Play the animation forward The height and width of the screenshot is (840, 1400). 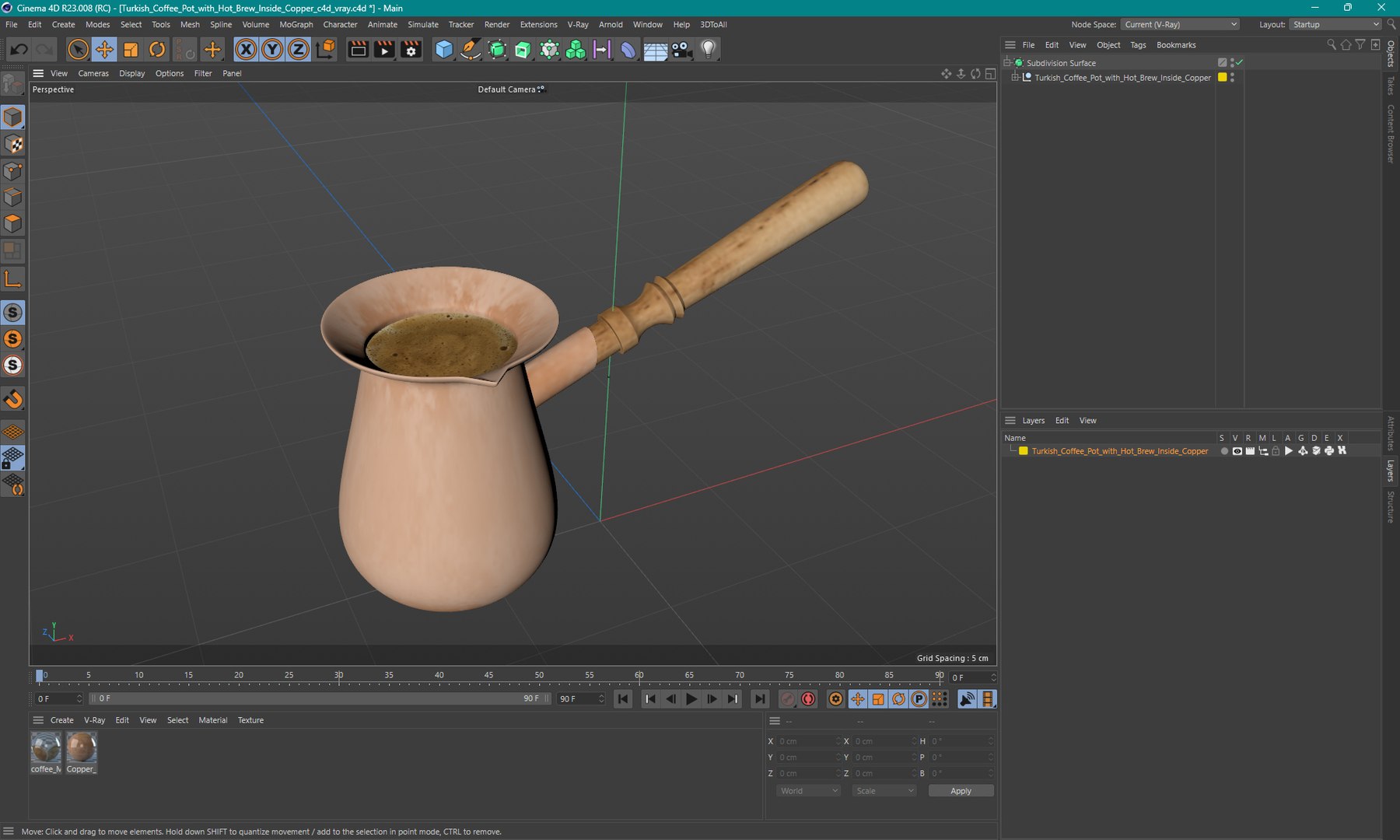pos(691,699)
